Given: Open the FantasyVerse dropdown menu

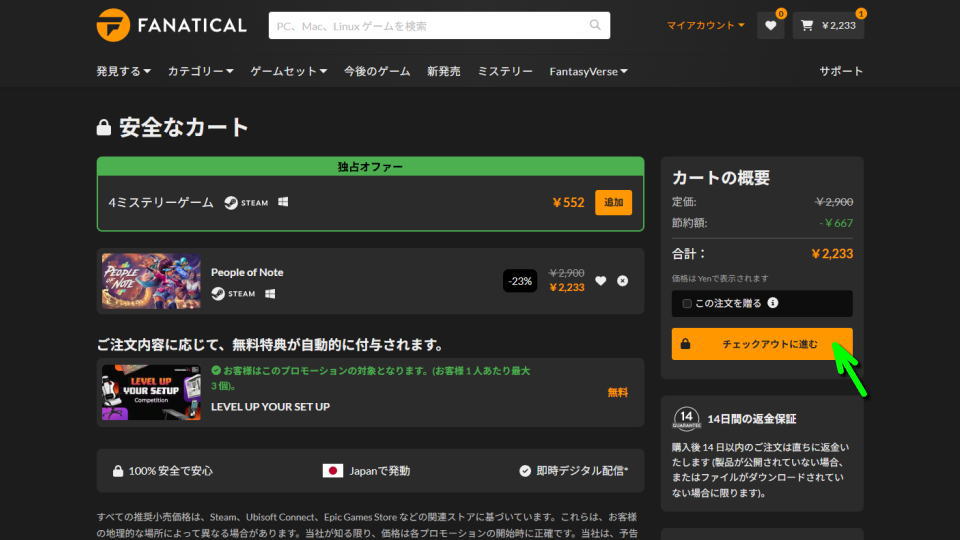Looking at the screenshot, I should point(588,71).
